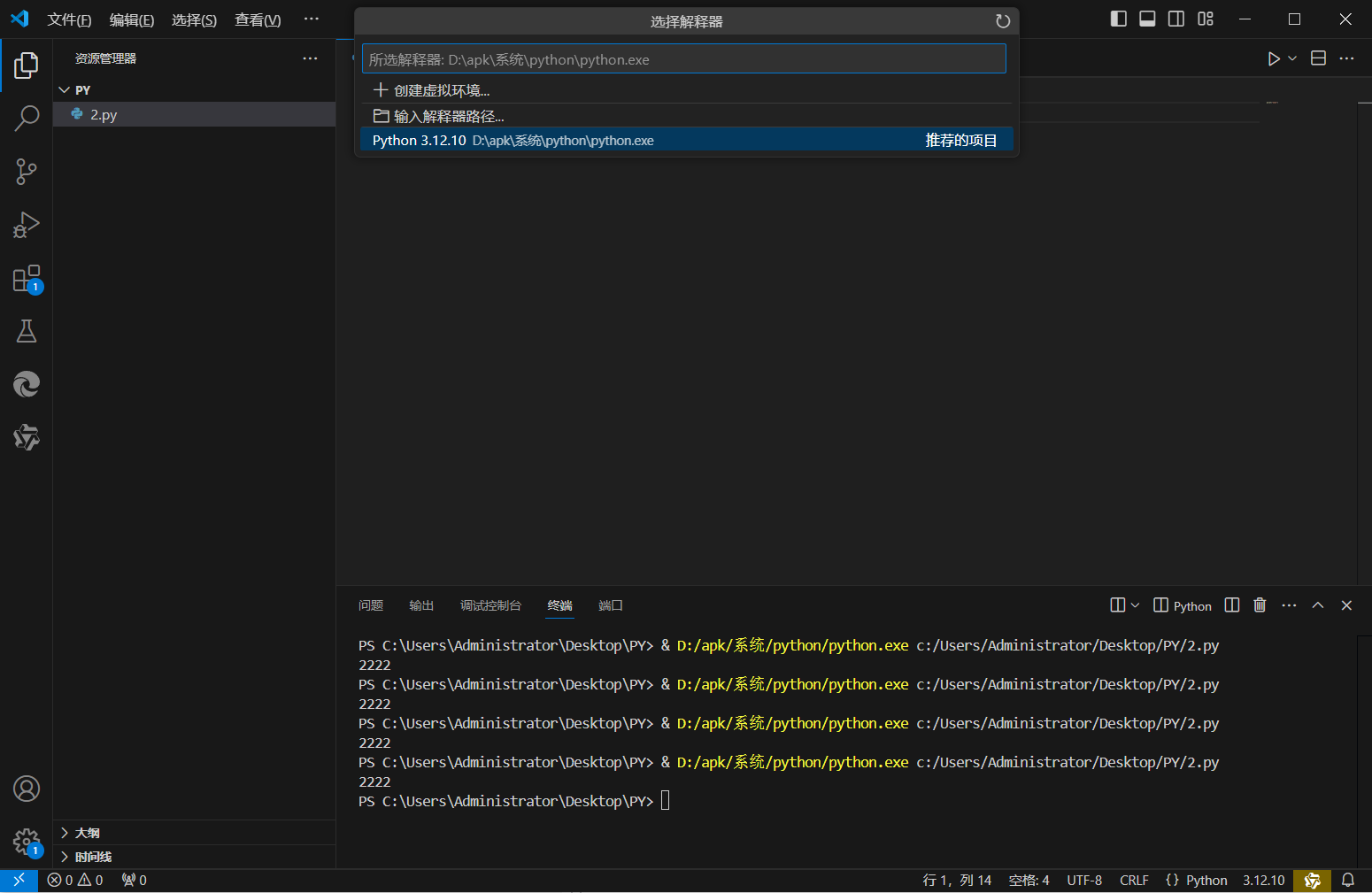This screenshot has height=893, width=1372.
Task: Open Explorer views and more actions
Action: pyautogui.click(x=310, y=58)
